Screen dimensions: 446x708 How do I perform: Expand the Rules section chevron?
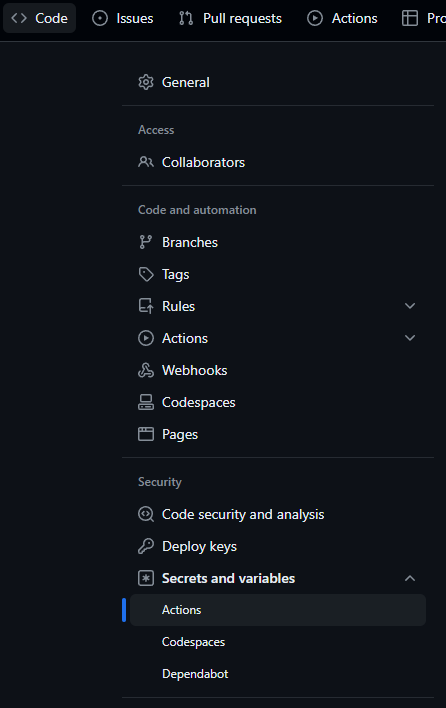pos(410,306)
